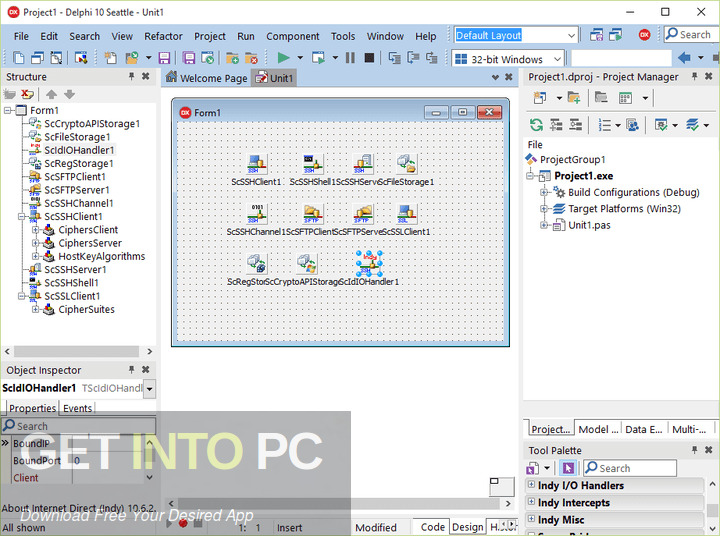Select CipherSuites in Structure tree
Screen dimensions: 720x536
pyautogui.click(x=86, y=310)
